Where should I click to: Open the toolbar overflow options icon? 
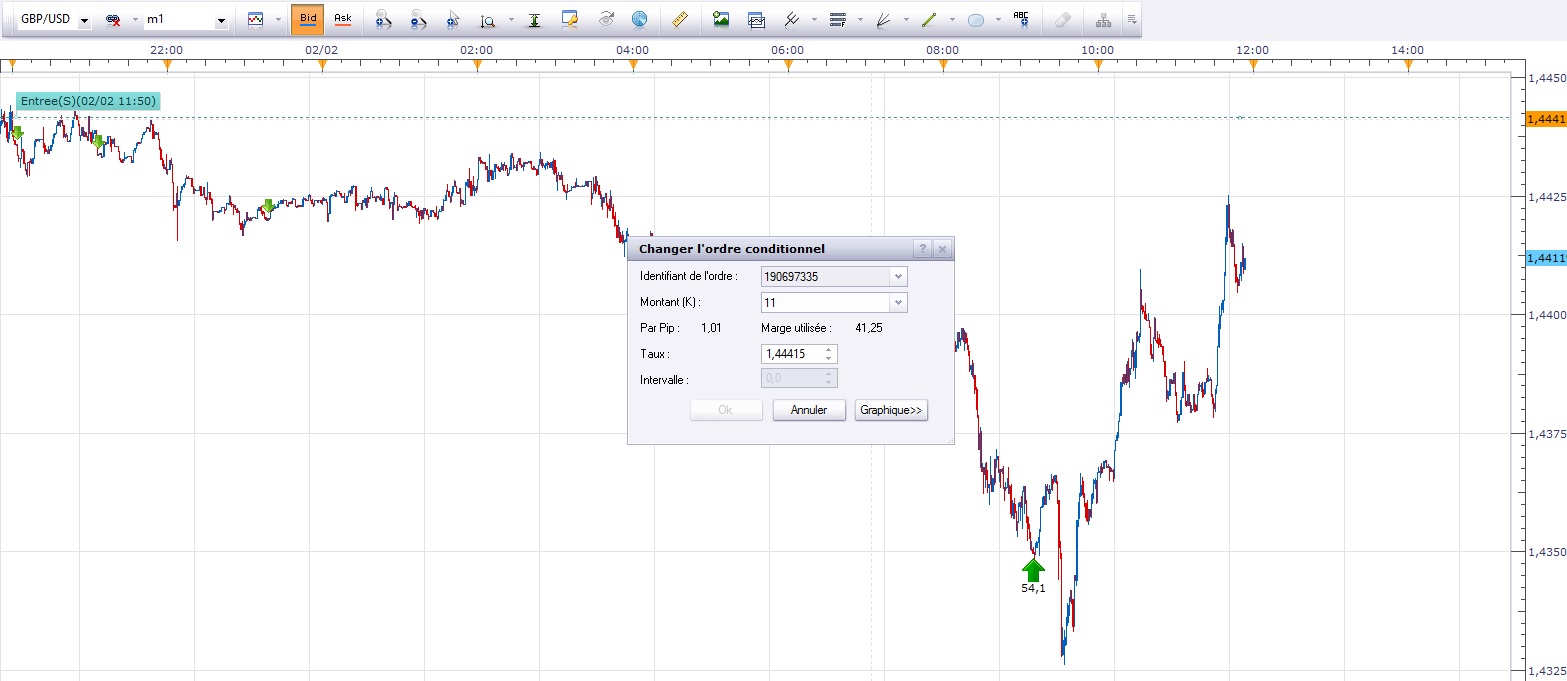click(x=1131, y=19)
